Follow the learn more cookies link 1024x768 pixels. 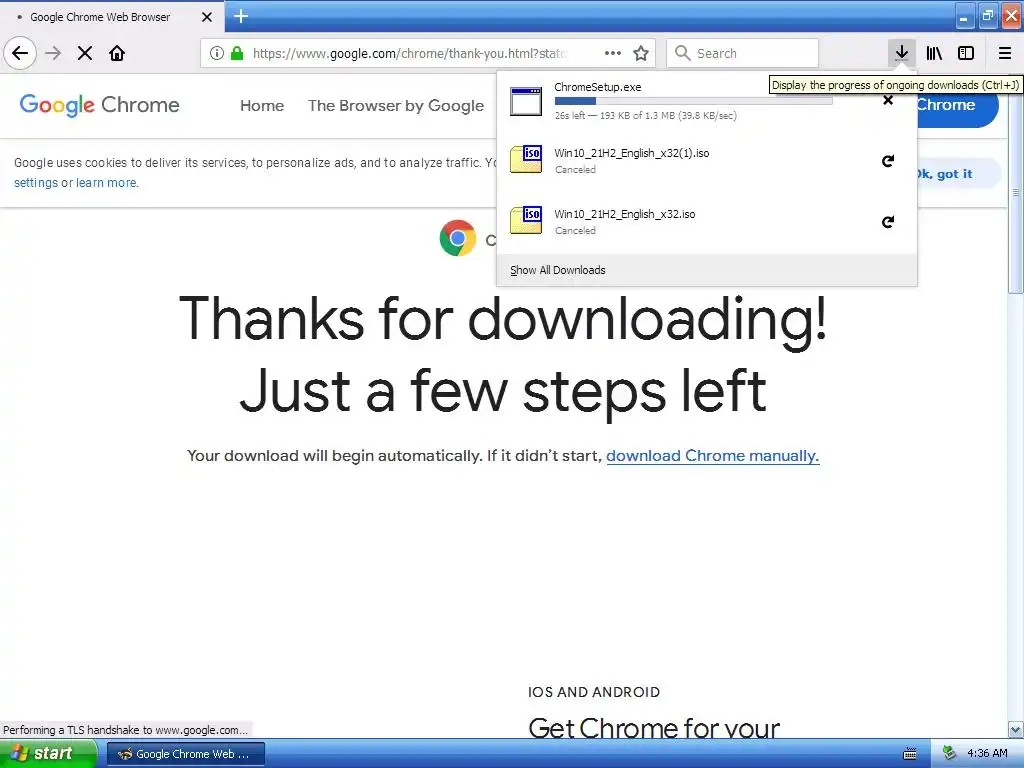[106, 183]
